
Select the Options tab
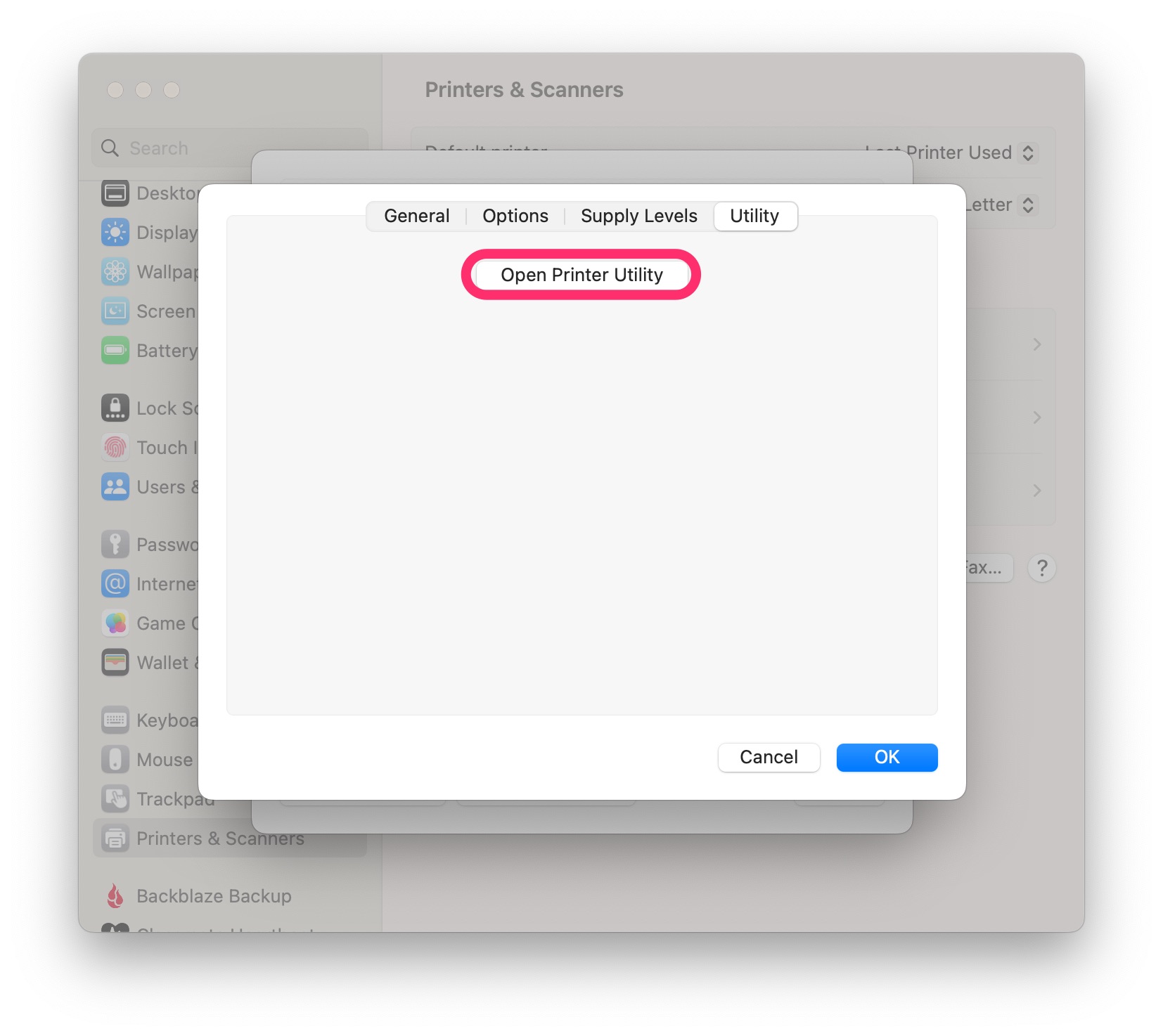pyautogui.click(x=515, y=216)
